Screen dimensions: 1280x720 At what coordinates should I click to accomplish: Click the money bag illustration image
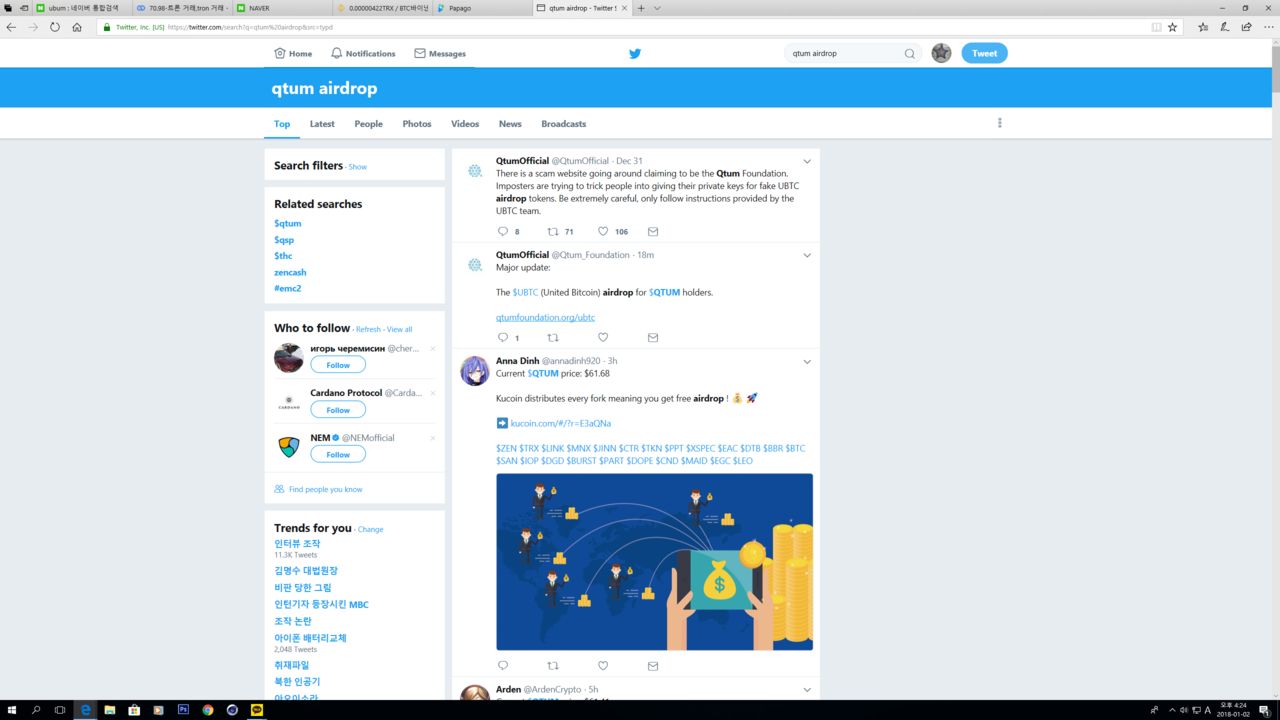(x=654, y=562)
